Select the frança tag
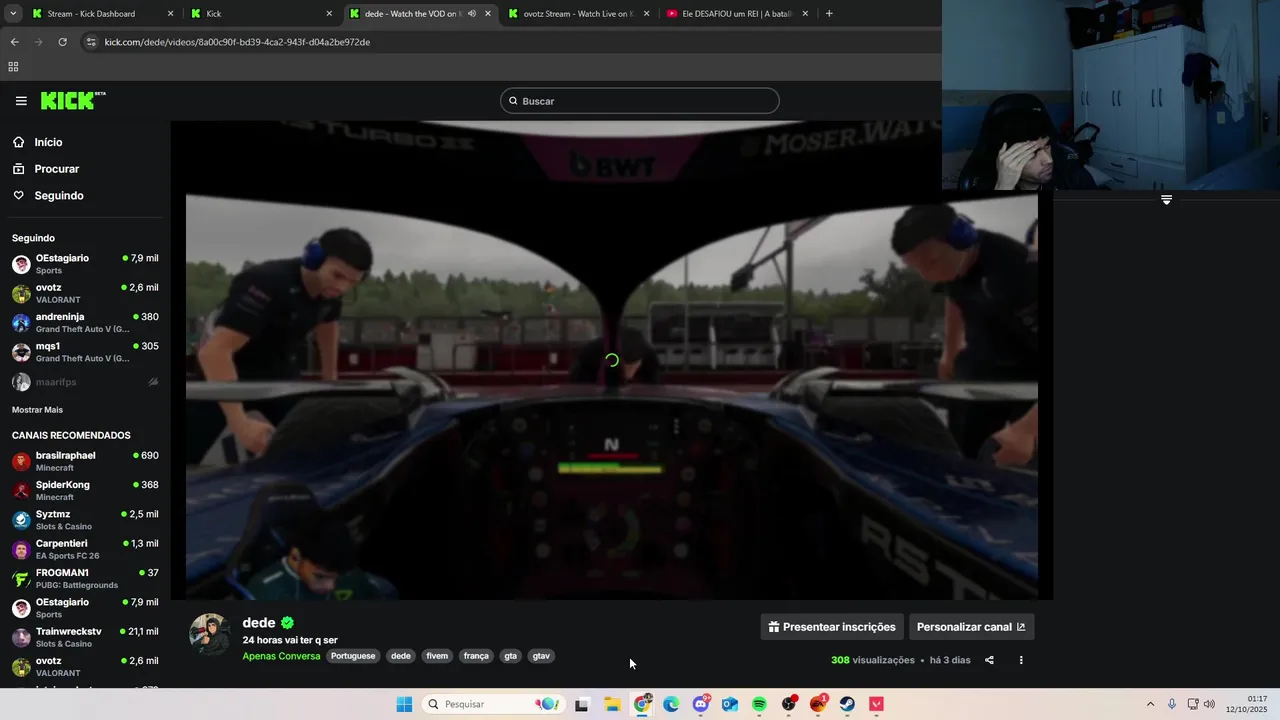This screenshot has width=1280, height=720. [476, 656]
